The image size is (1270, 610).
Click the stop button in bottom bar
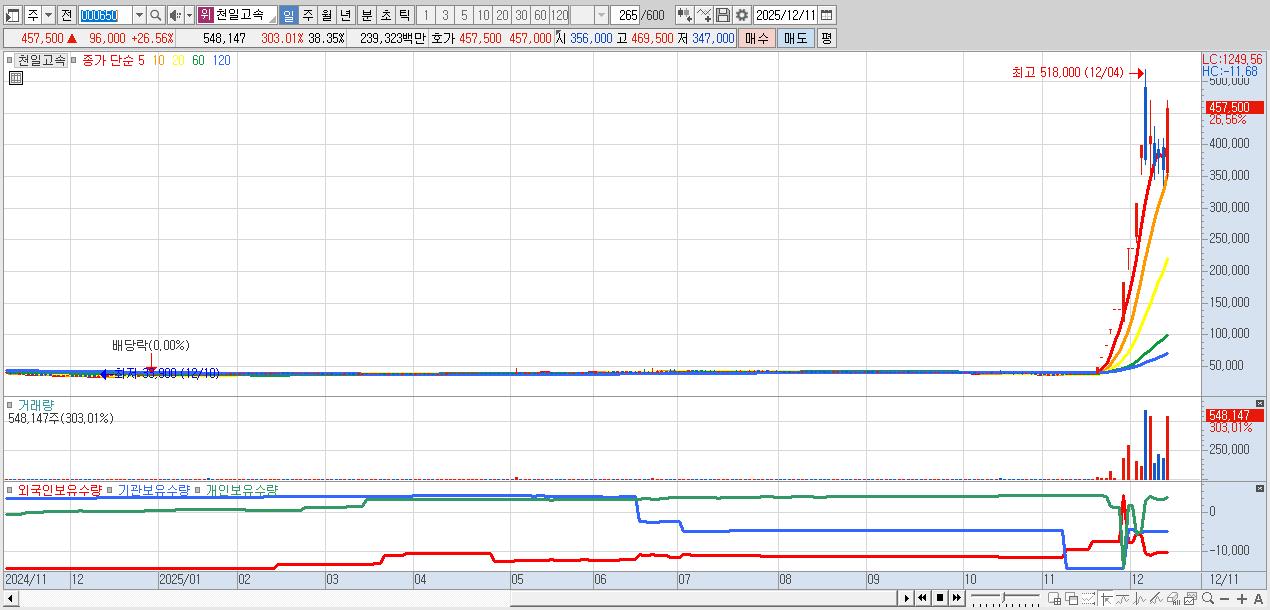[x=940, y=598]
